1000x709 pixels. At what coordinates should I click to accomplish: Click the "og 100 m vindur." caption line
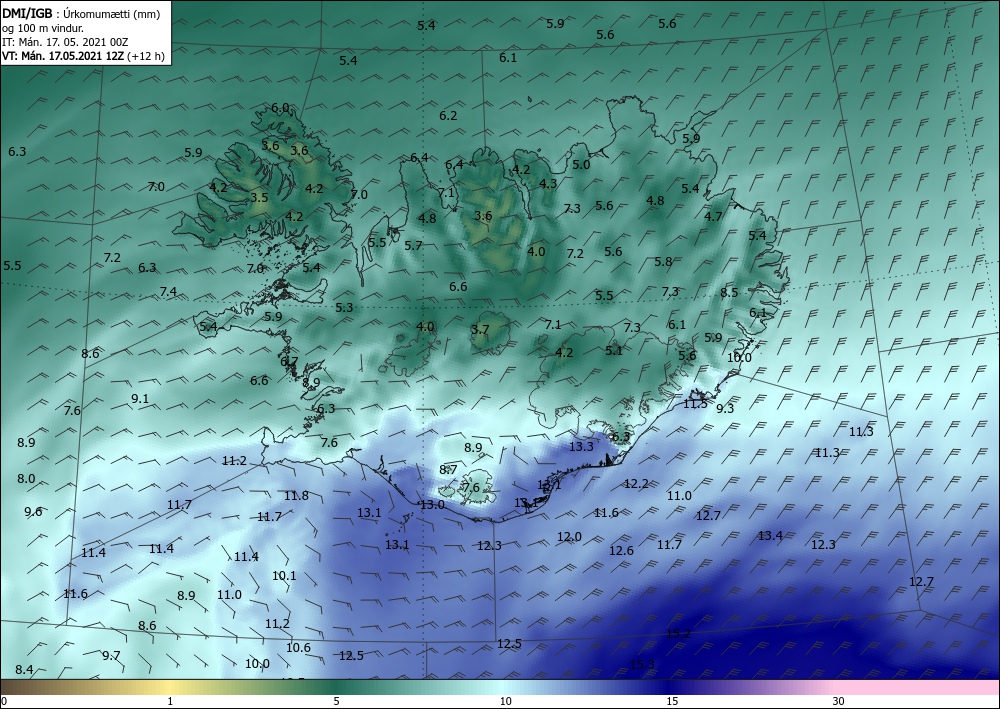(x=43, y=28)
